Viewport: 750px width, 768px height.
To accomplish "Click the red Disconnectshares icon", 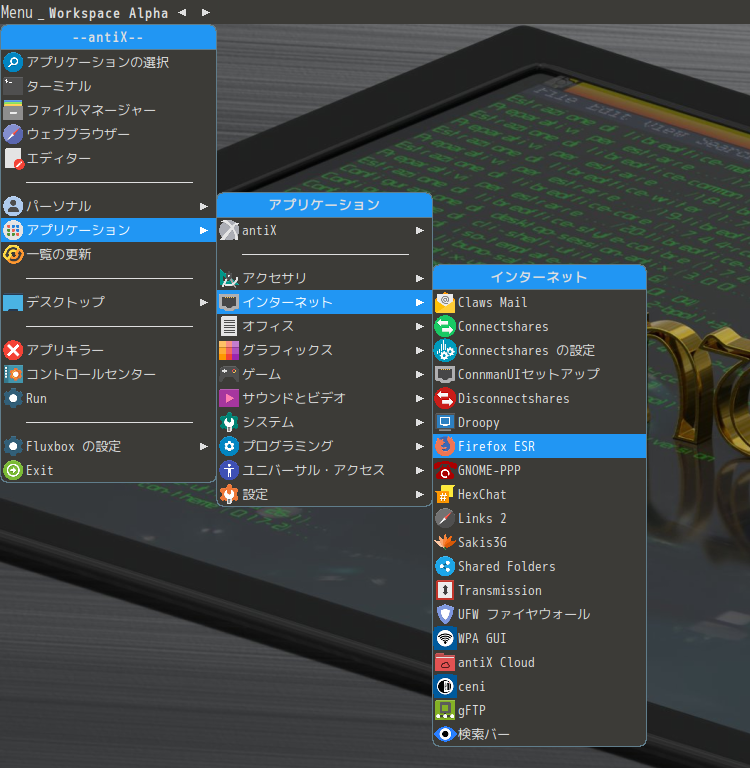I will tap(445, 398).
